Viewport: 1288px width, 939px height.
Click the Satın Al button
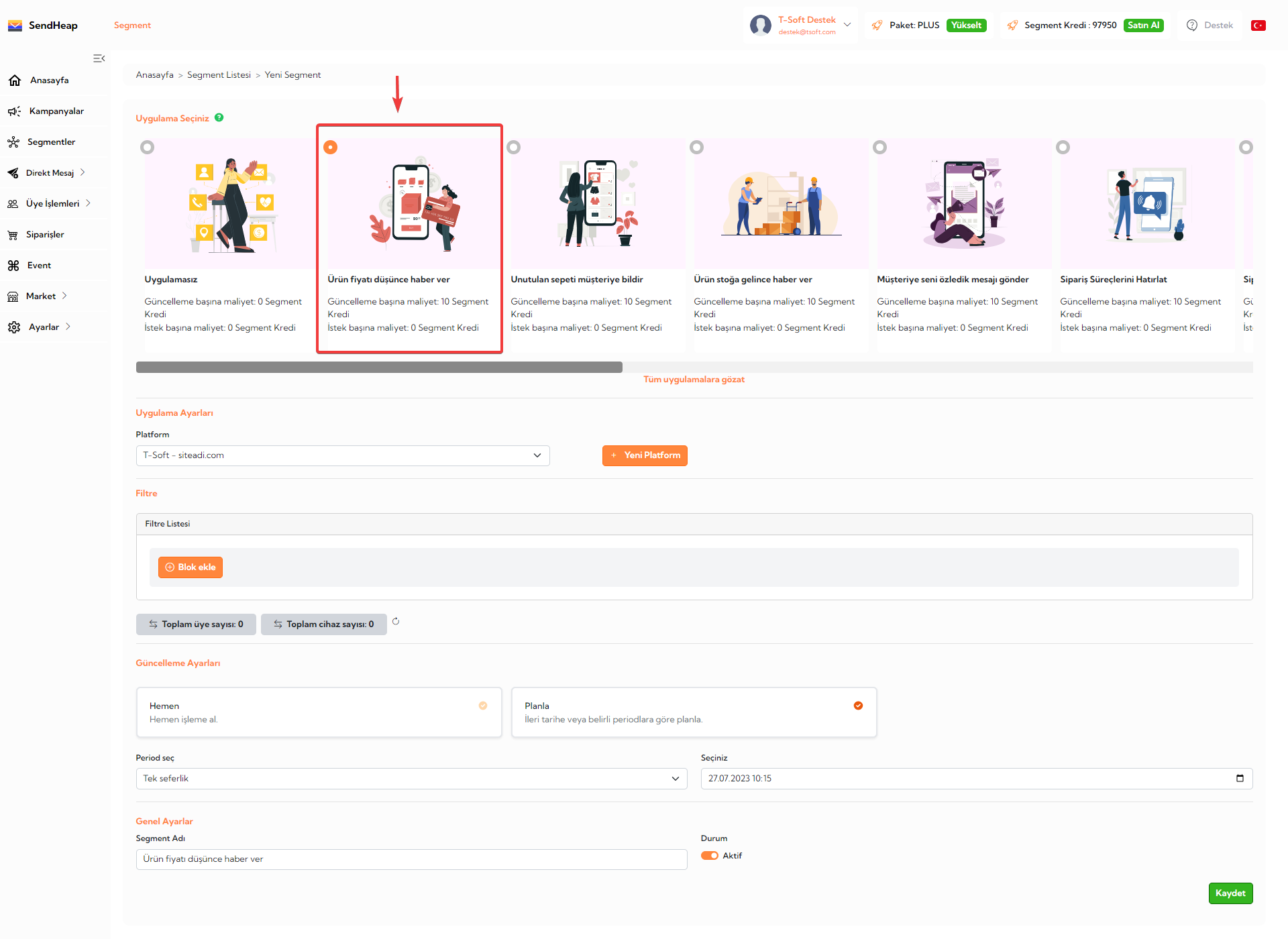pyautogui.click(x=1143, y=25)
